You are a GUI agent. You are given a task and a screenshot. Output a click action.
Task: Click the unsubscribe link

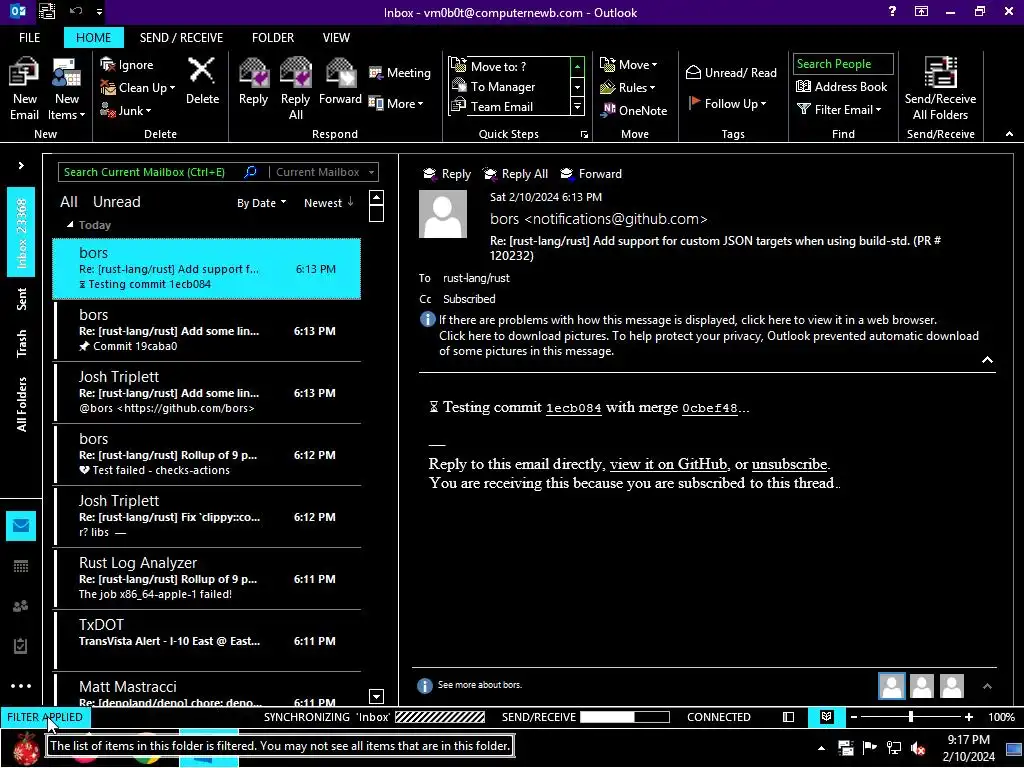pos(789,464)
